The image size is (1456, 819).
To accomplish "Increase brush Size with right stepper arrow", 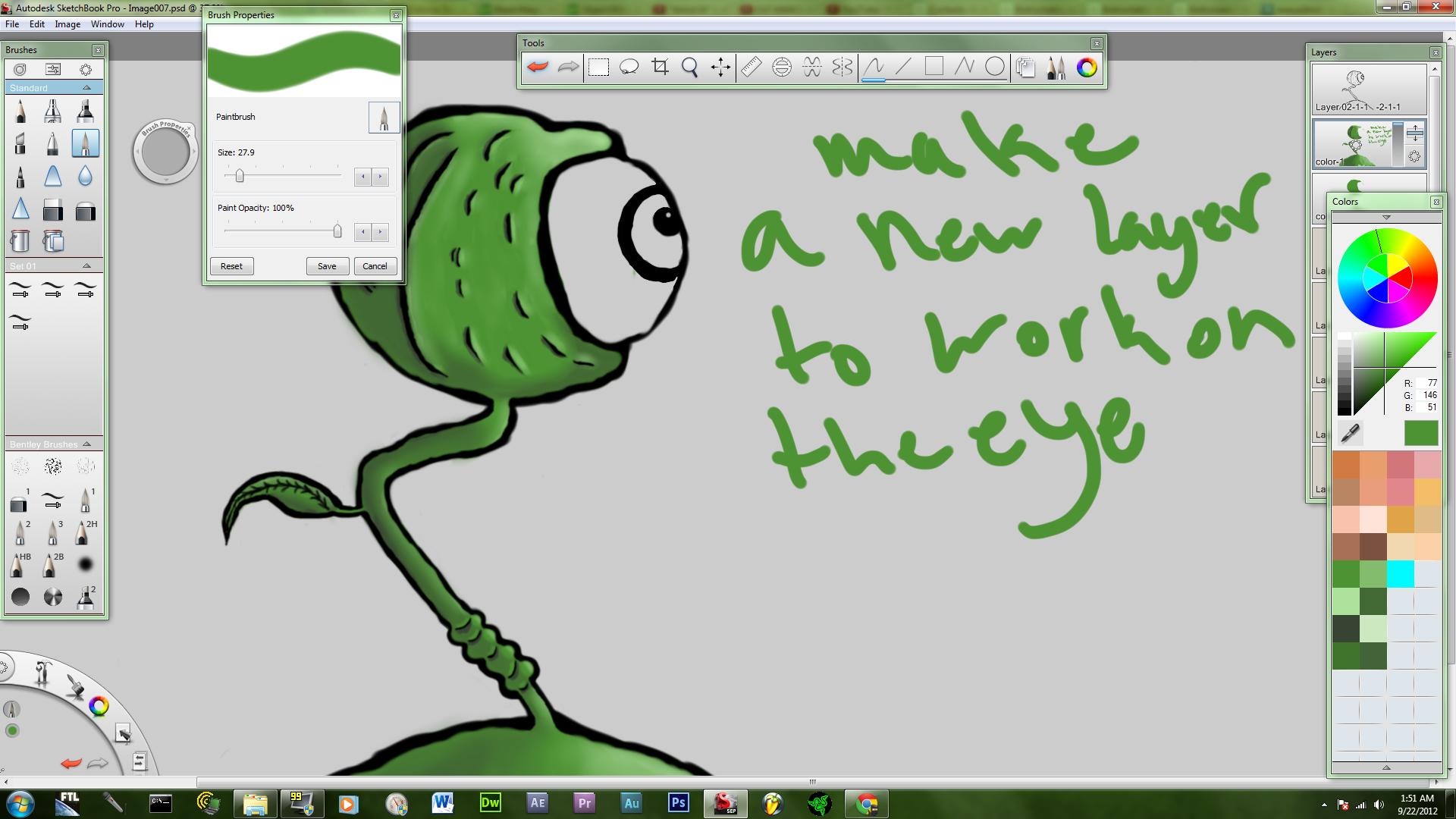I will pyautogui.click(x=380, y=177).
